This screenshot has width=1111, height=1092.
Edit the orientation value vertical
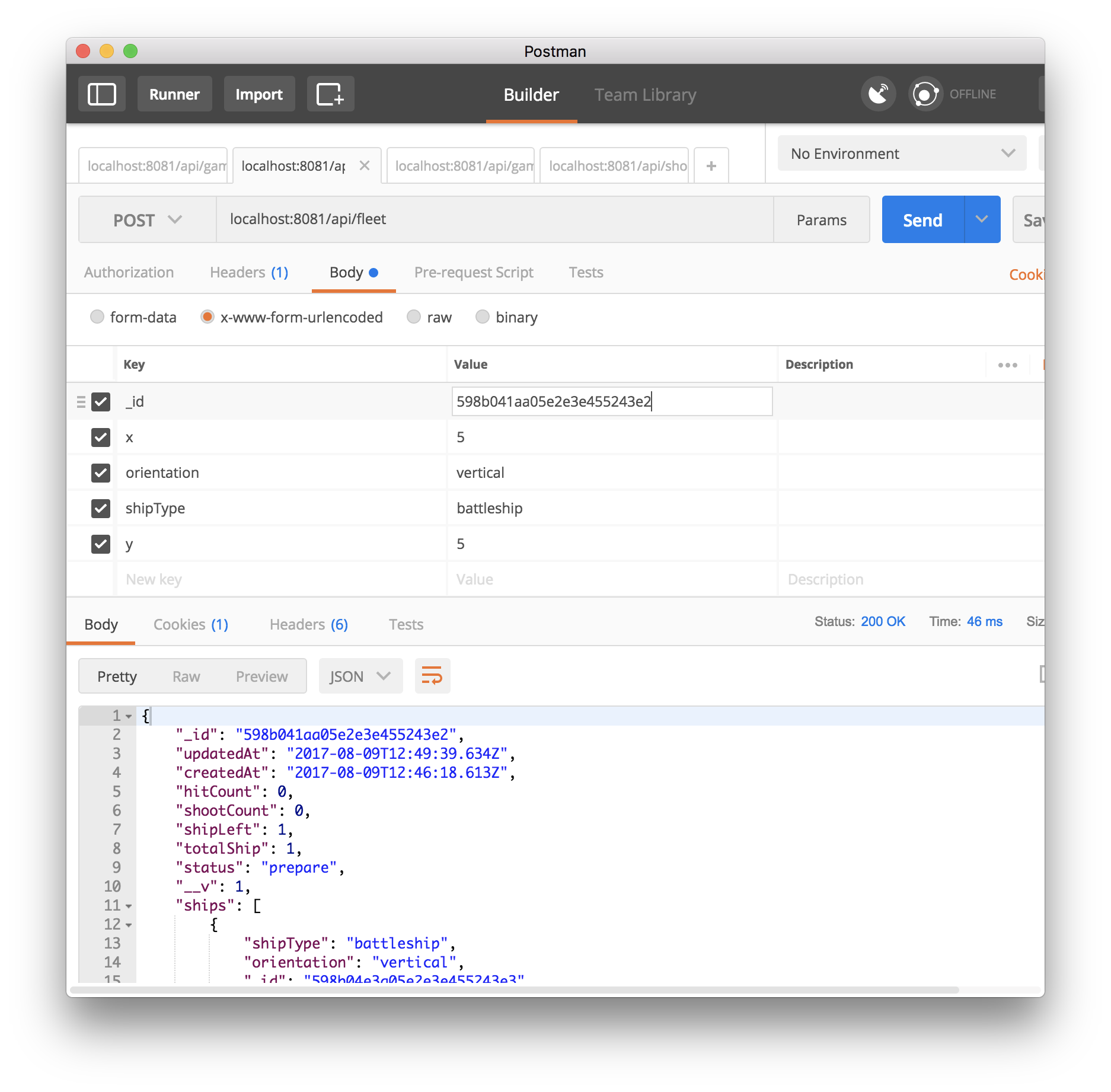click(x=612, y=472)
